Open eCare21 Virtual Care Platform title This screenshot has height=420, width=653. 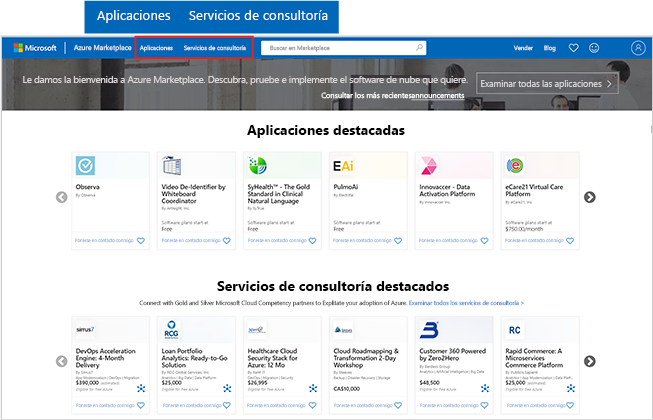(534, 190)
